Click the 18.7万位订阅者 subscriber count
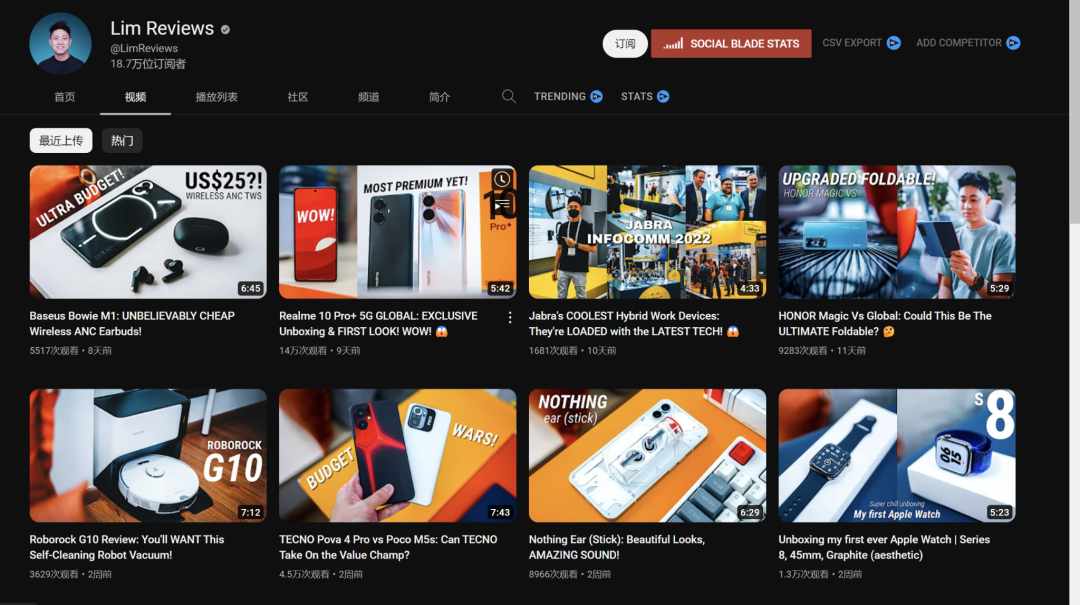Image resolution: width=1080 pixels, height=605 pixels. [x=148, y=64]
